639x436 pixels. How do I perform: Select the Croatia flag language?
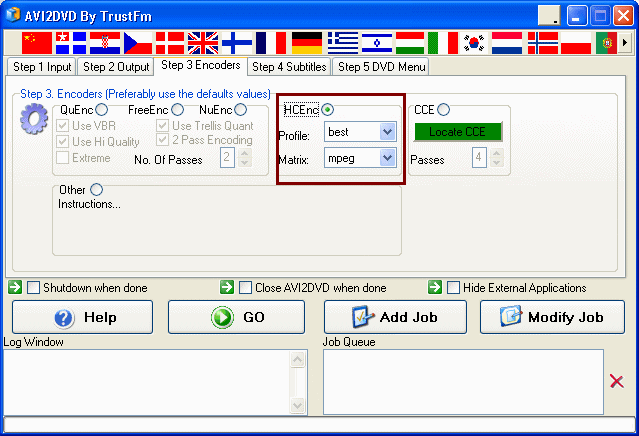point(105,43)
